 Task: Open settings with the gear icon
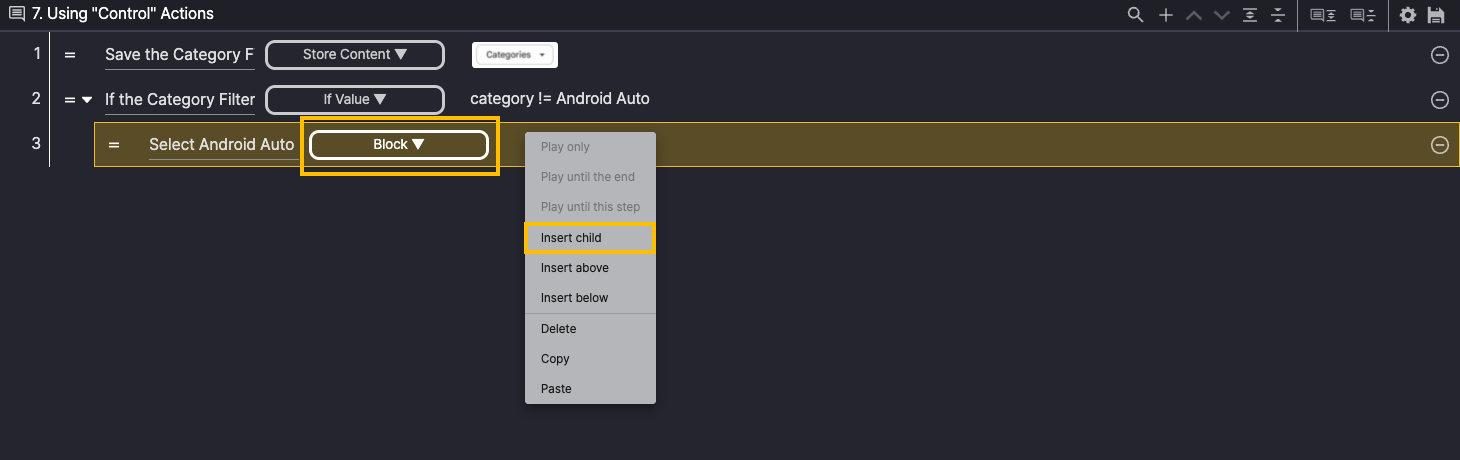pyautogui.click(x=1408, y=15)
